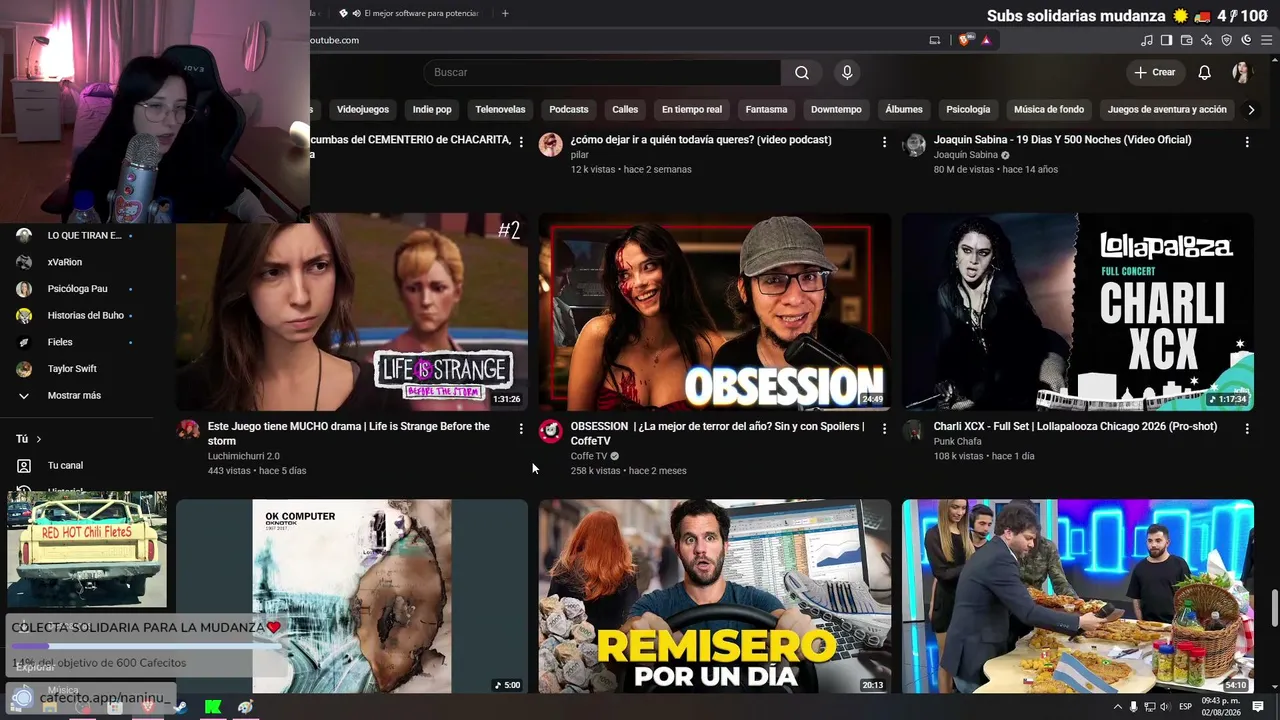This screenshot has width=1280, height=720.
Task: Open Tu canal in the sidebar
Action: [x=66, y=466]
